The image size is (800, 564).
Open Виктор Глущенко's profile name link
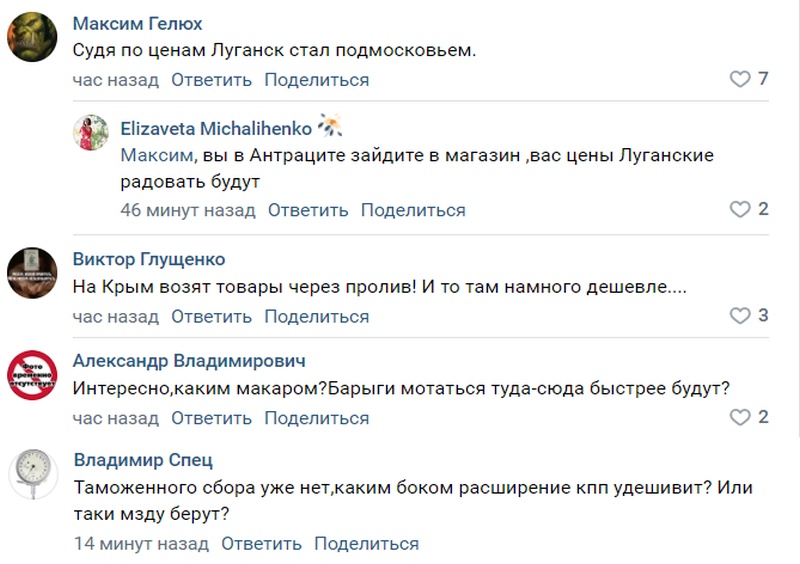tap(149, 260)
